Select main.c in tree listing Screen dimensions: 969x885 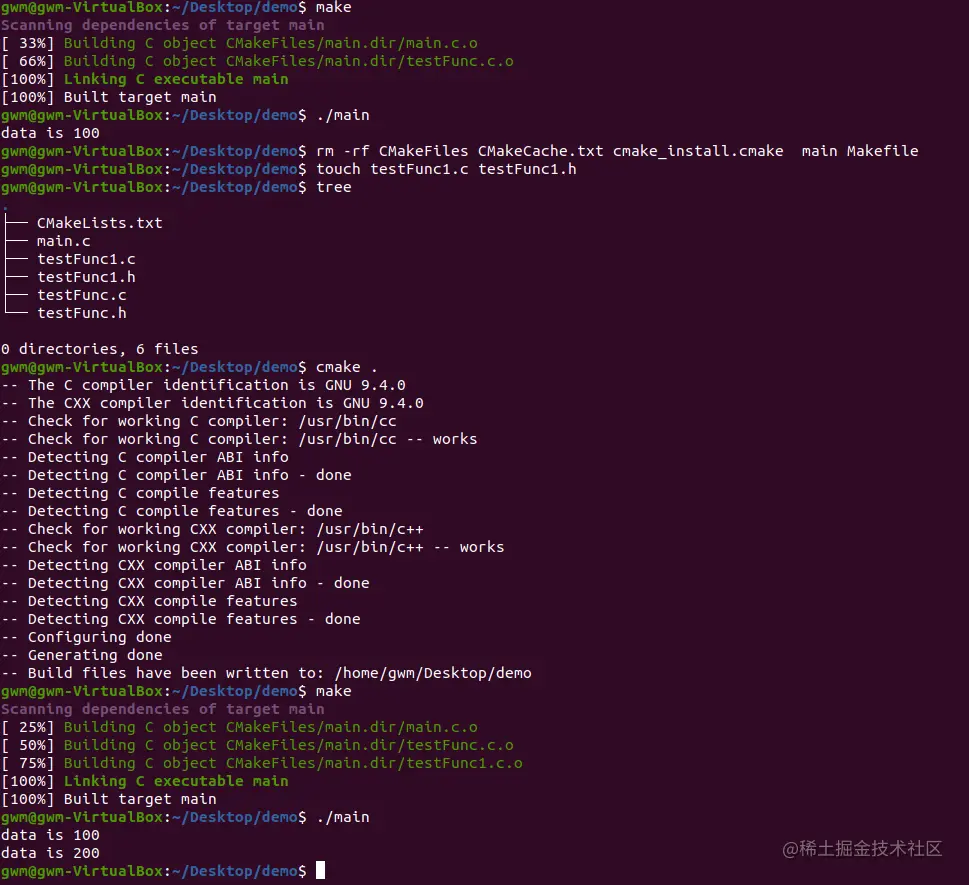tap(64, 241)
